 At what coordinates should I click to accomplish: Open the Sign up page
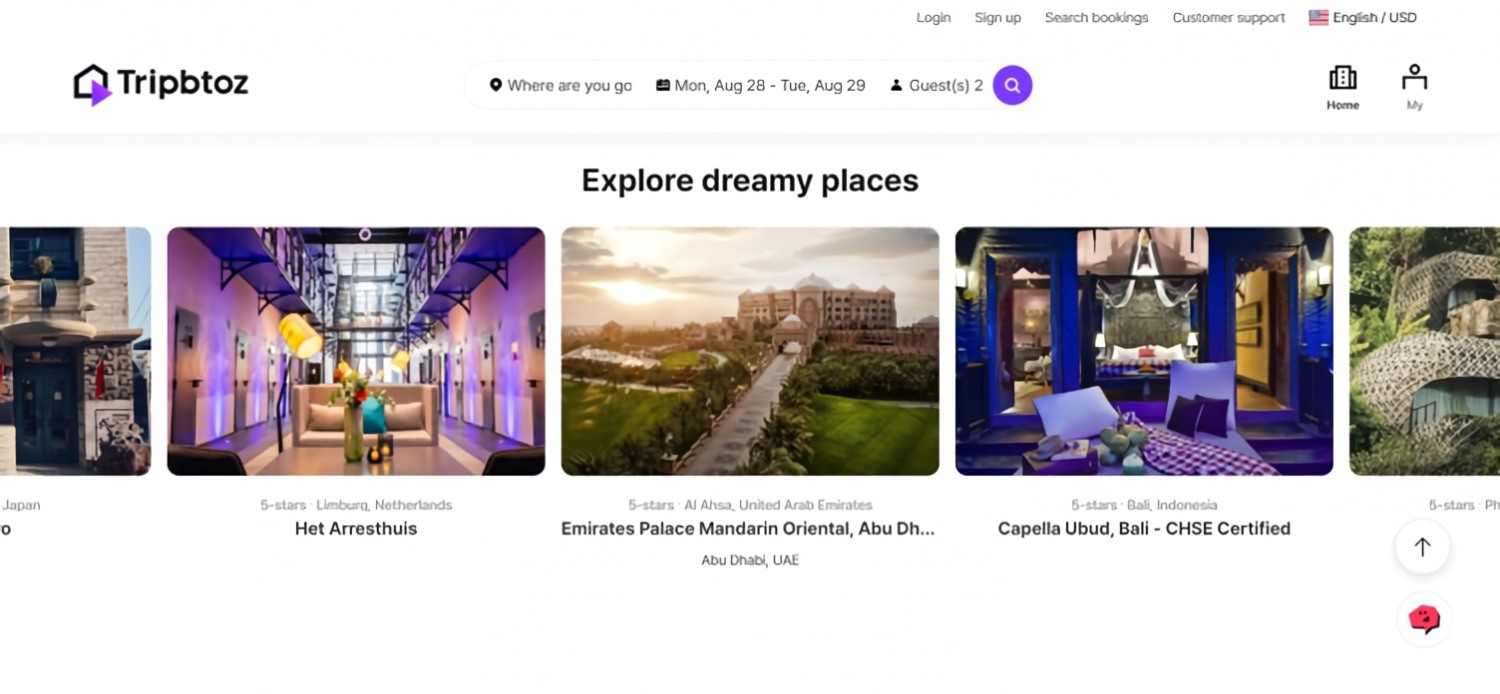tap(997, 18)
